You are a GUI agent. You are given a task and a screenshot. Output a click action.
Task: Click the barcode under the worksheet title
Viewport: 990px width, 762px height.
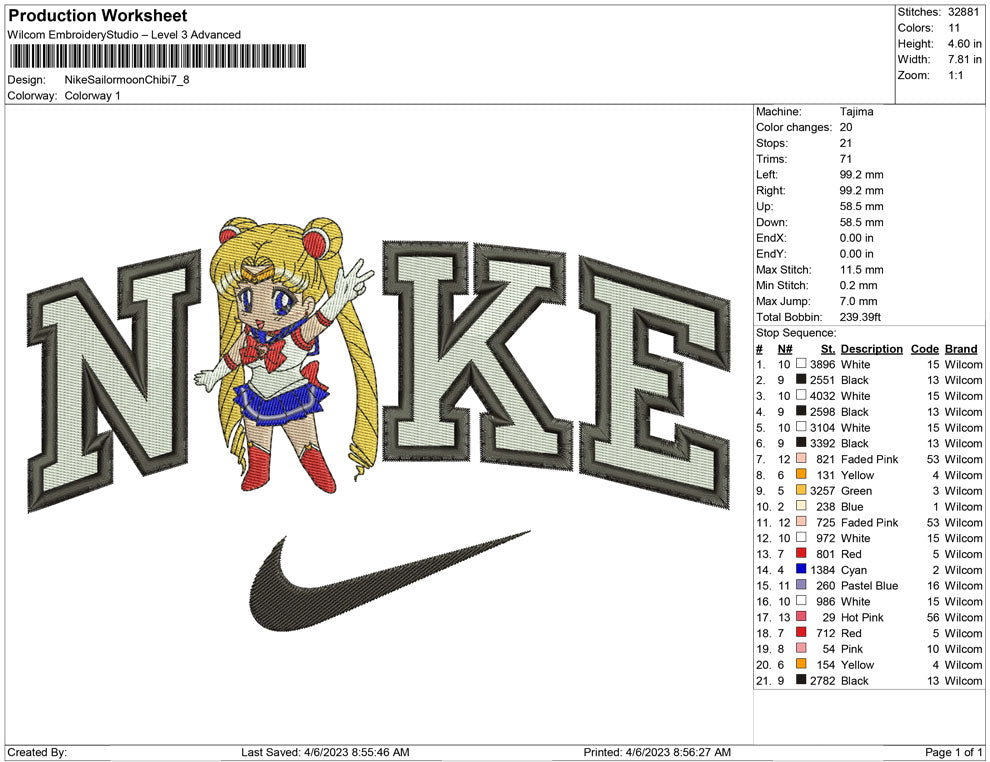point(157,56)
